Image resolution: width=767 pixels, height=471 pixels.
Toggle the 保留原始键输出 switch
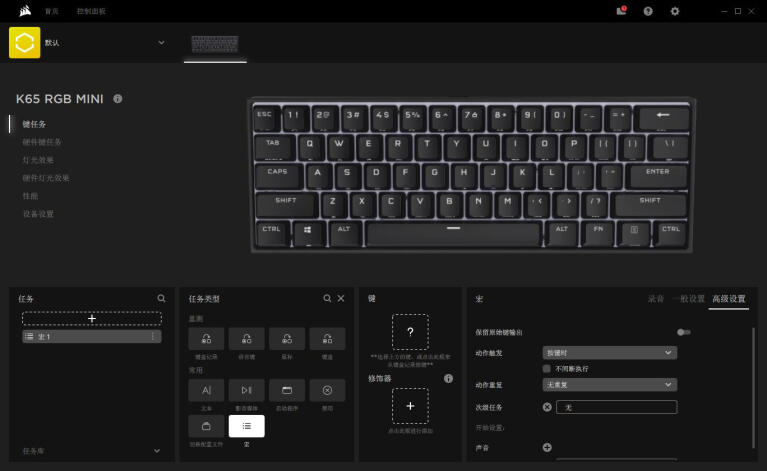(x=683, y=332)
